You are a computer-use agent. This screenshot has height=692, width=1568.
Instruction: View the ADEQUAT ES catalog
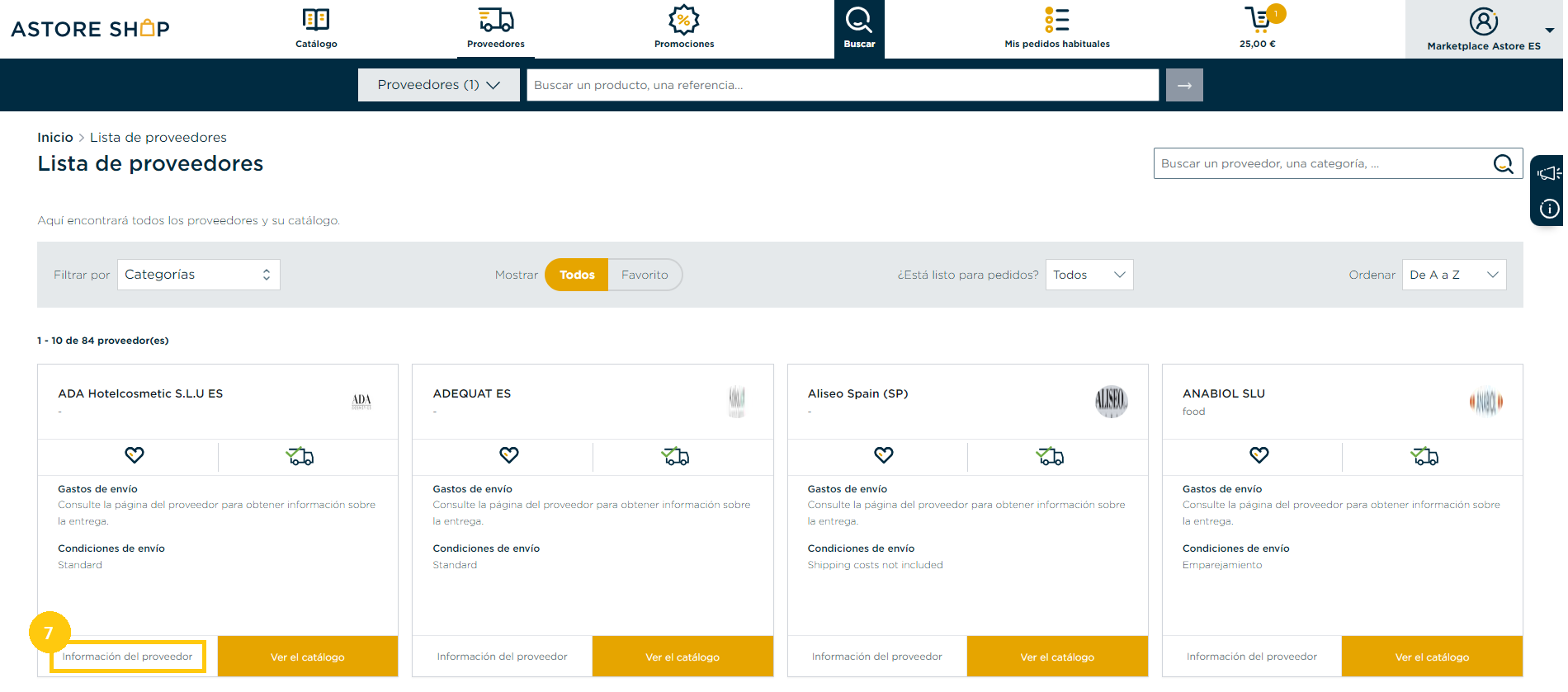click(x=682, y=657)
